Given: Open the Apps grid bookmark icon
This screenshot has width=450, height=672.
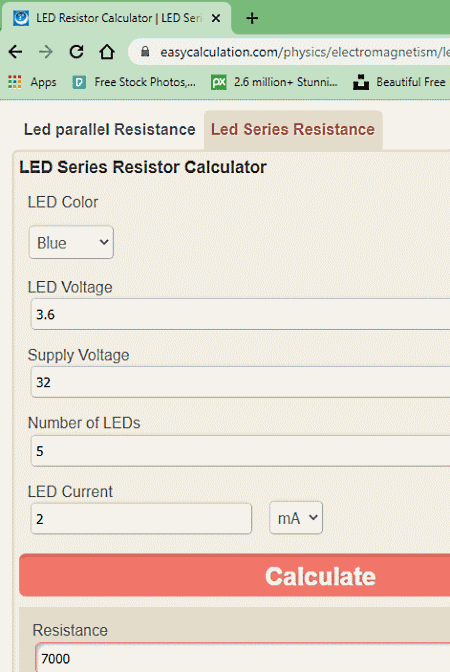Looking at the screenshot, I should pos(15,81).
